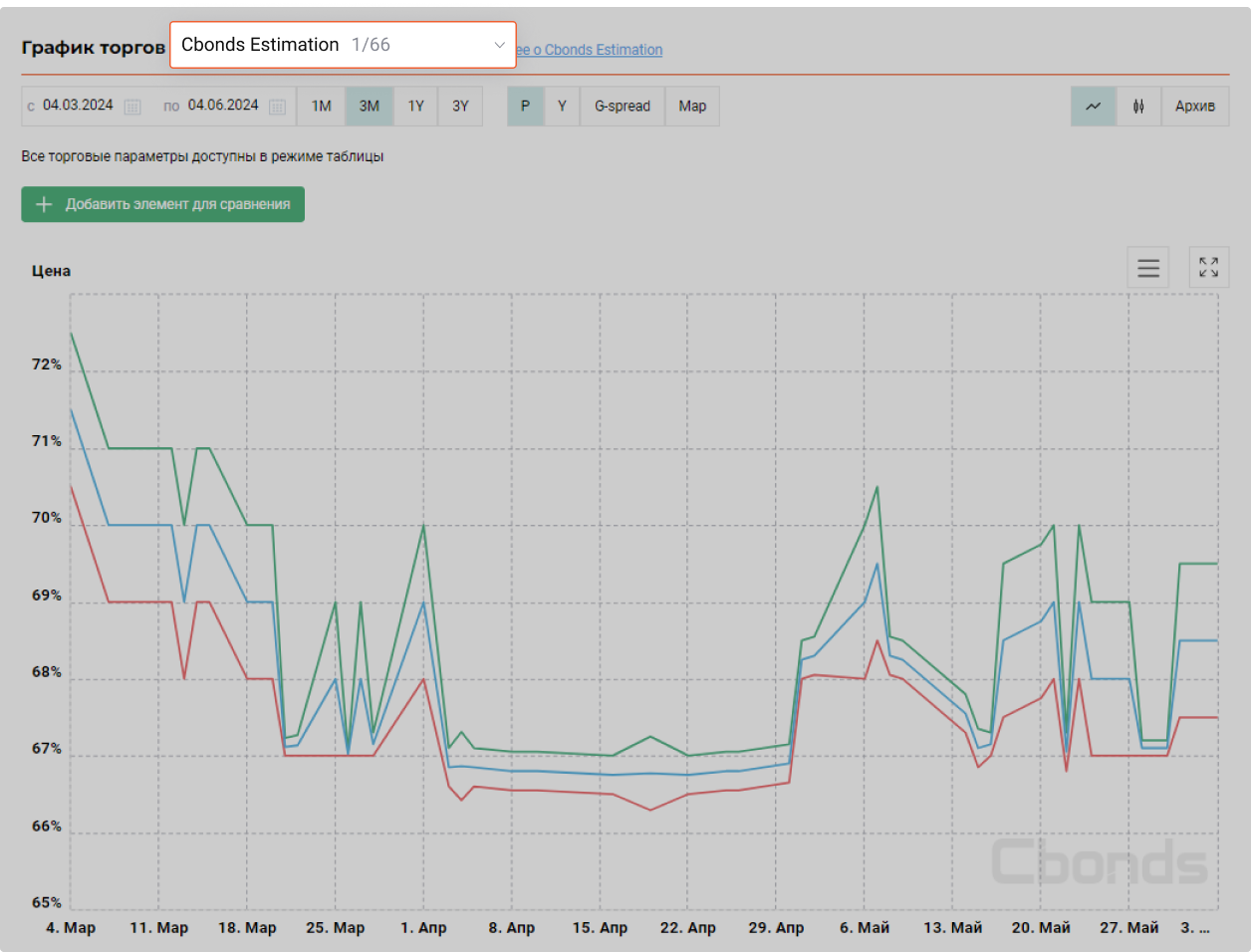The width and height of the screenshot is (1251, 952).
Task: Select the 1M period
Action: click(x=322, y=107)
